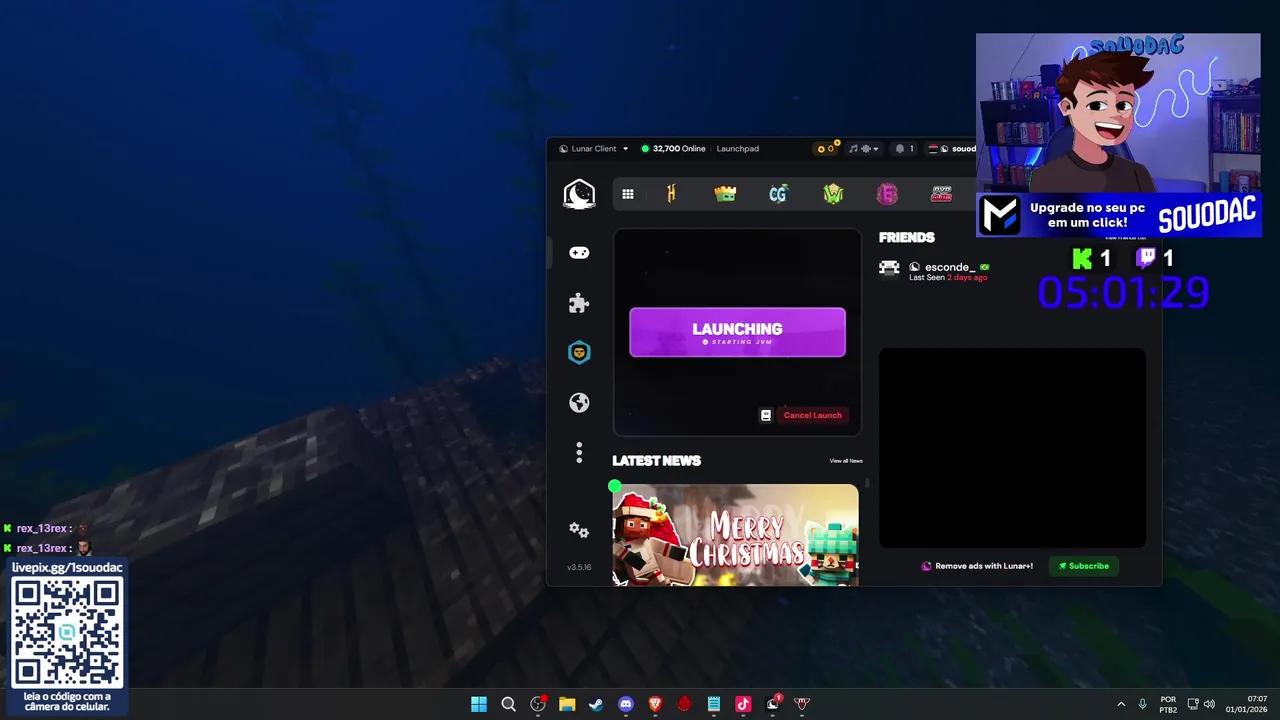Open the Settings gears sidebar icon
This screenshot has height=720, width=1280.
click(x=579, y=530)
